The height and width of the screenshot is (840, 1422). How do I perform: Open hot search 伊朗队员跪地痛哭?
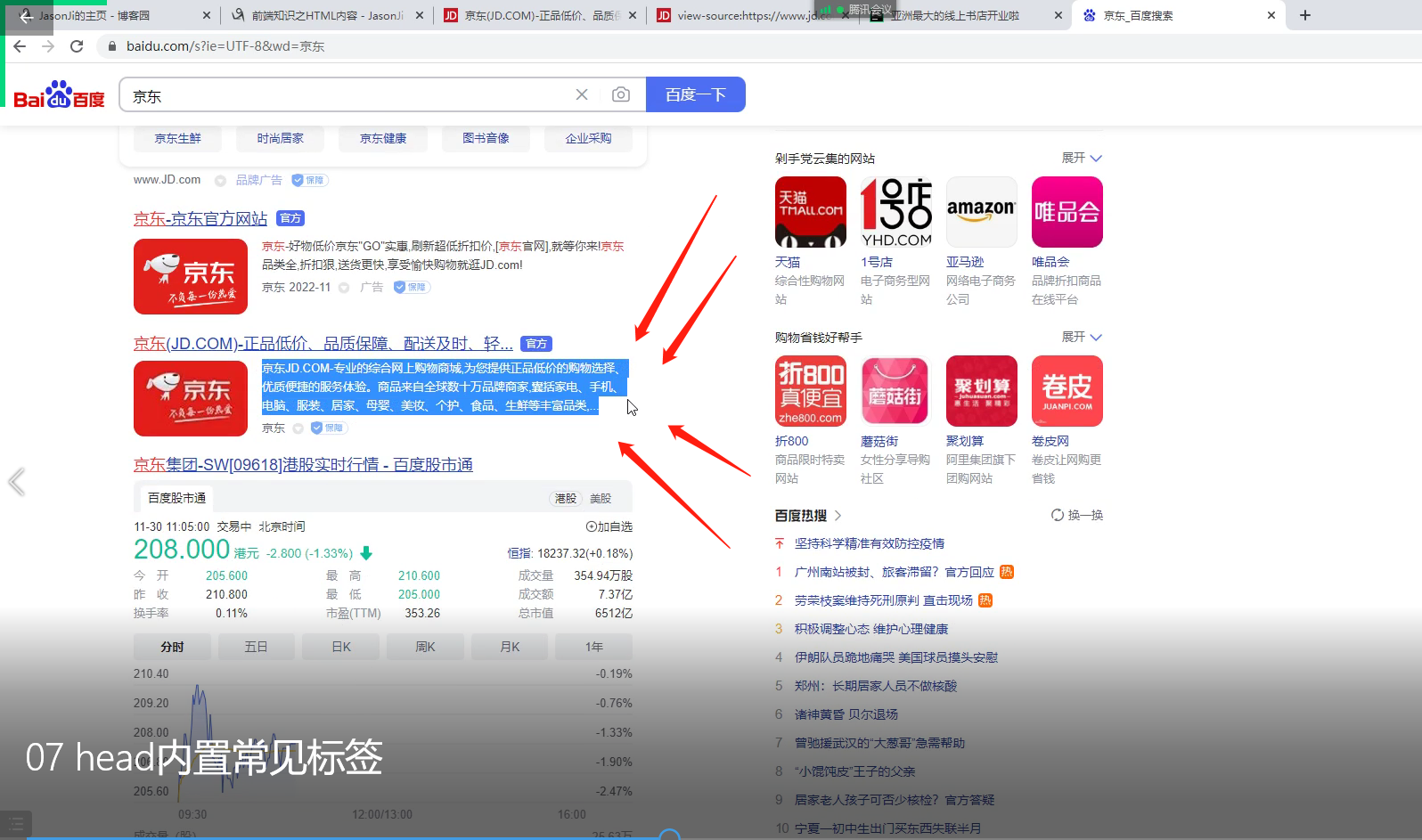(896, 657)
